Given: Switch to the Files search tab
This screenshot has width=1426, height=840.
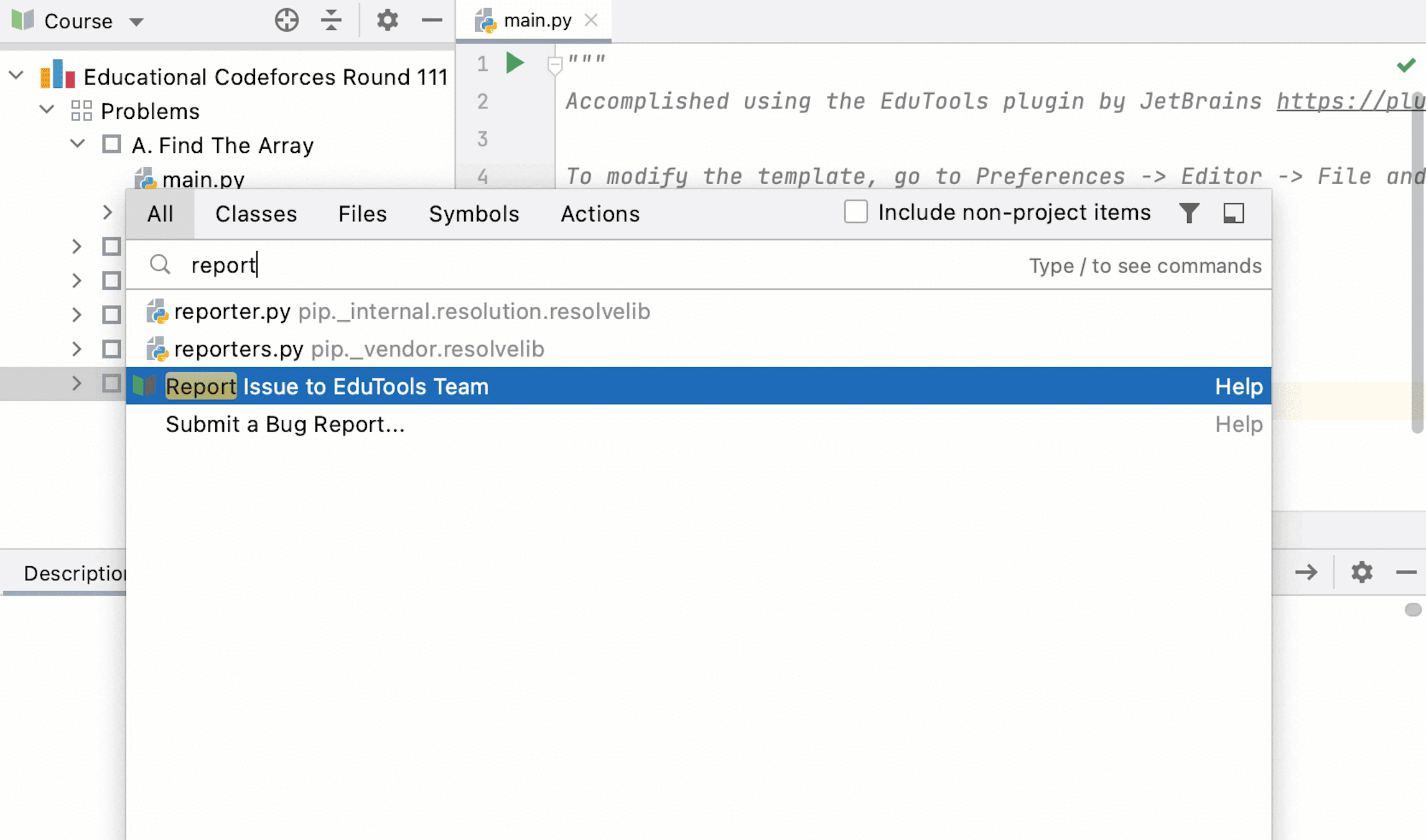Looking at the screenshot, I should coord(362,213).
